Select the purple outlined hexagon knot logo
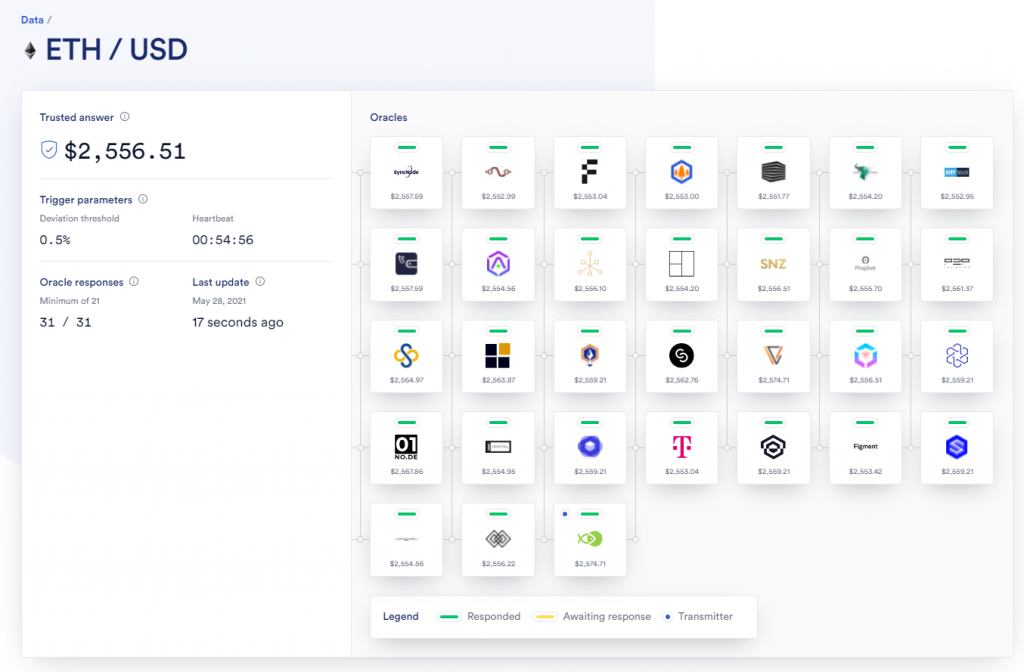The width and height of the screenshot is (1024, 672). (957, 356)
